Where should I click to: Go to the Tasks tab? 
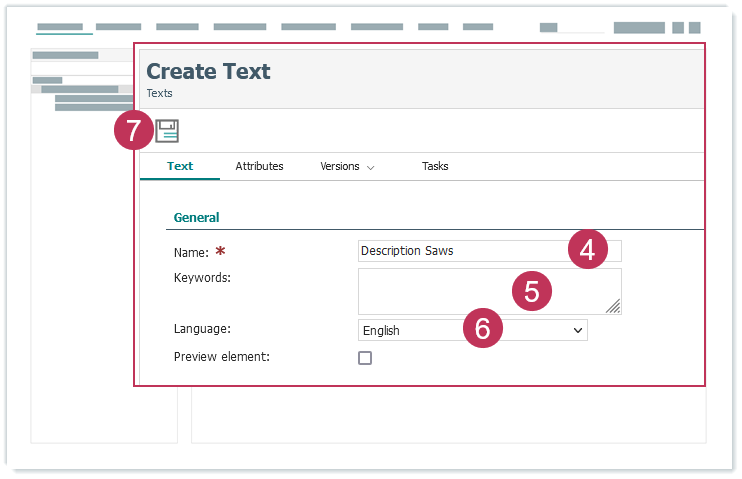tap(435, 166)
